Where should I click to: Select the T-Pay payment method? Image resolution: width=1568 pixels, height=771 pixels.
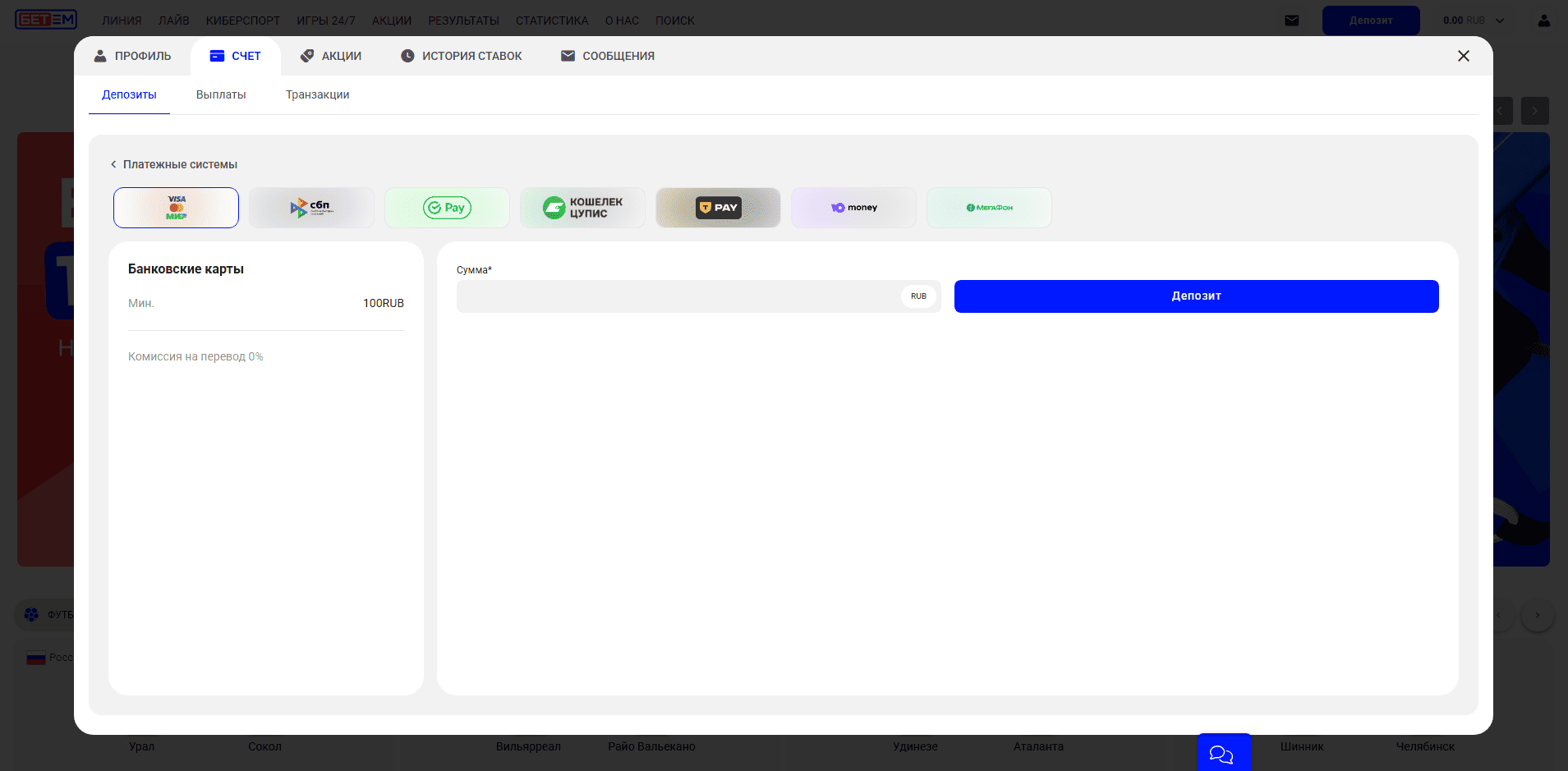point(718,208)
